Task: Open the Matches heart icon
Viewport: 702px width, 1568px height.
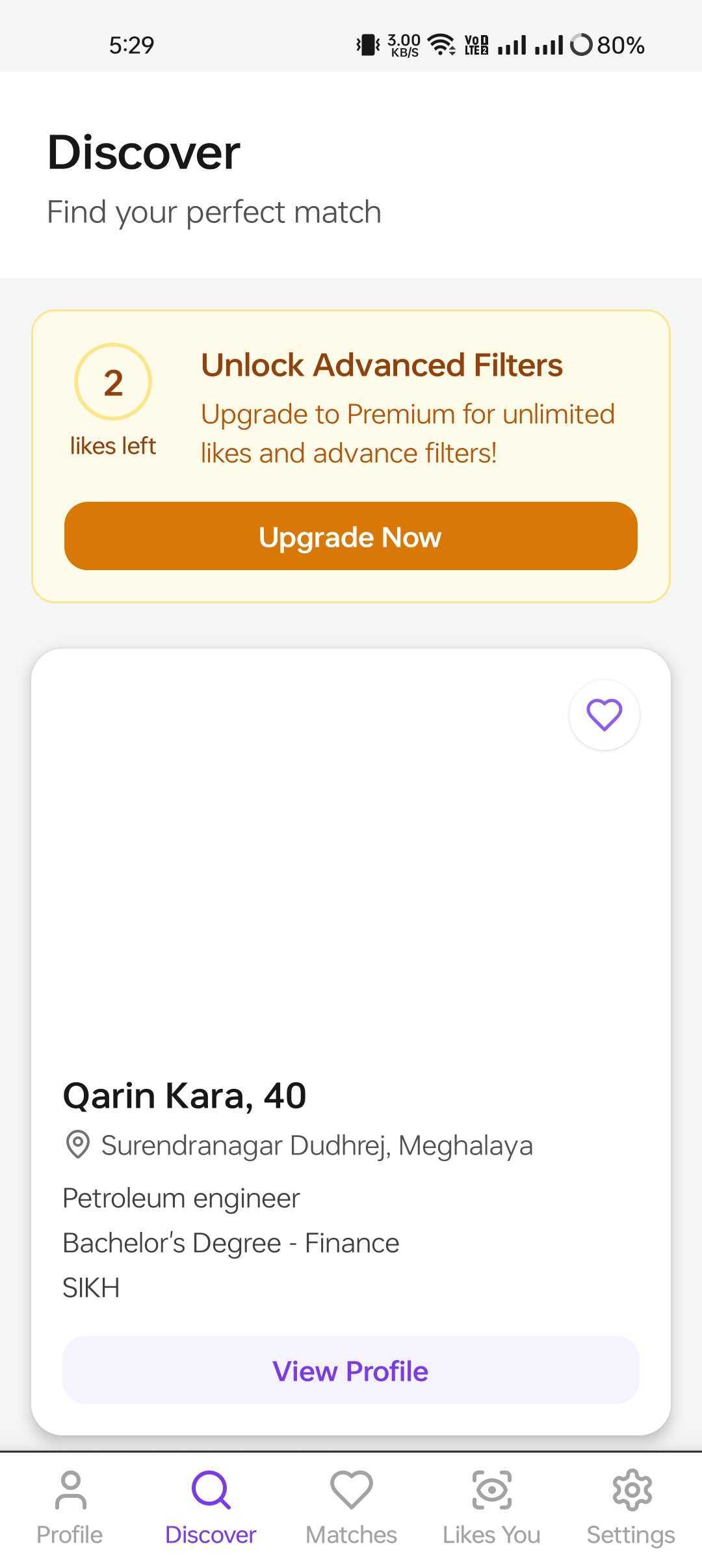Action: 351,1489
